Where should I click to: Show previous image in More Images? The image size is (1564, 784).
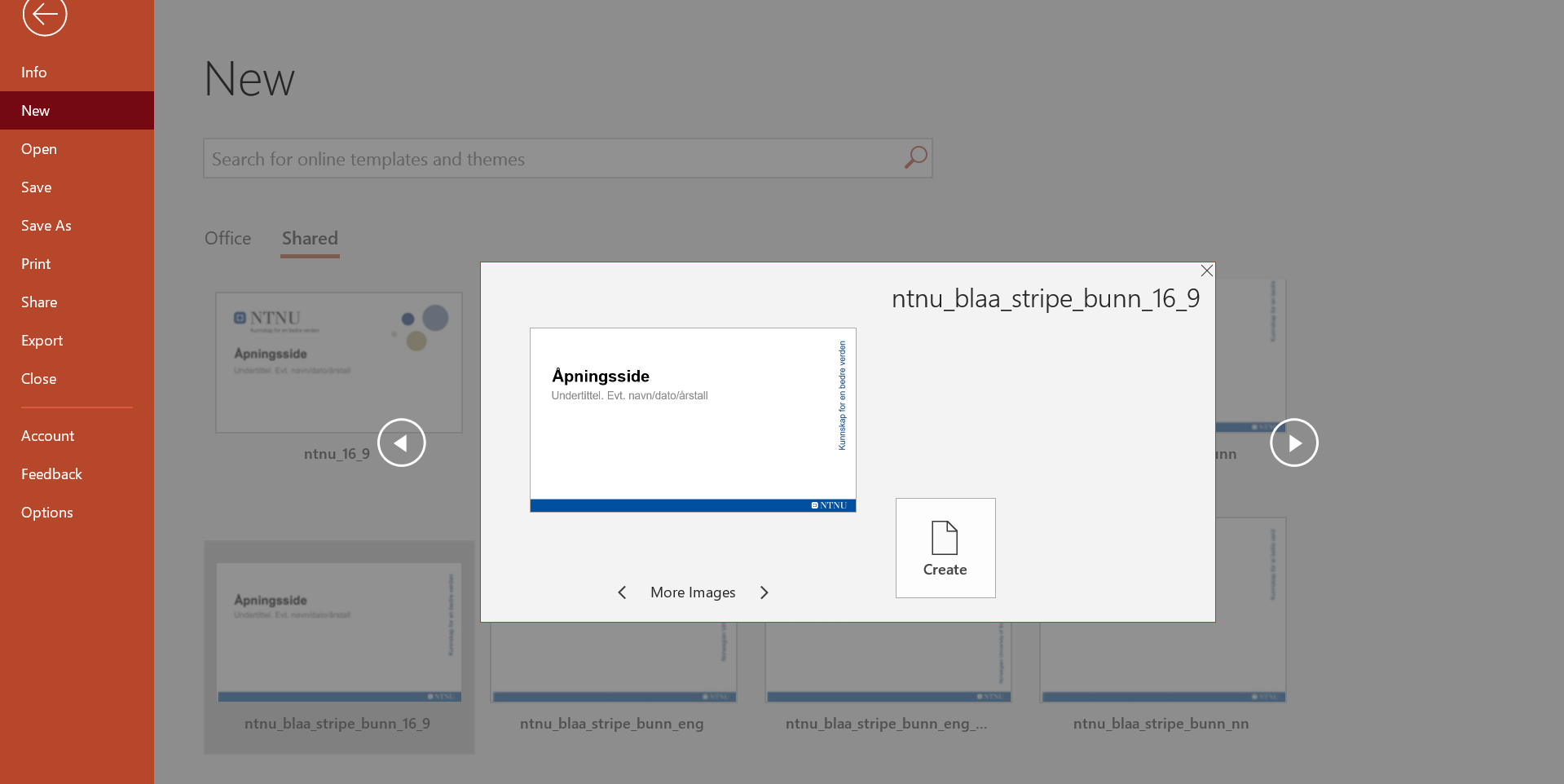coord(622,592)
